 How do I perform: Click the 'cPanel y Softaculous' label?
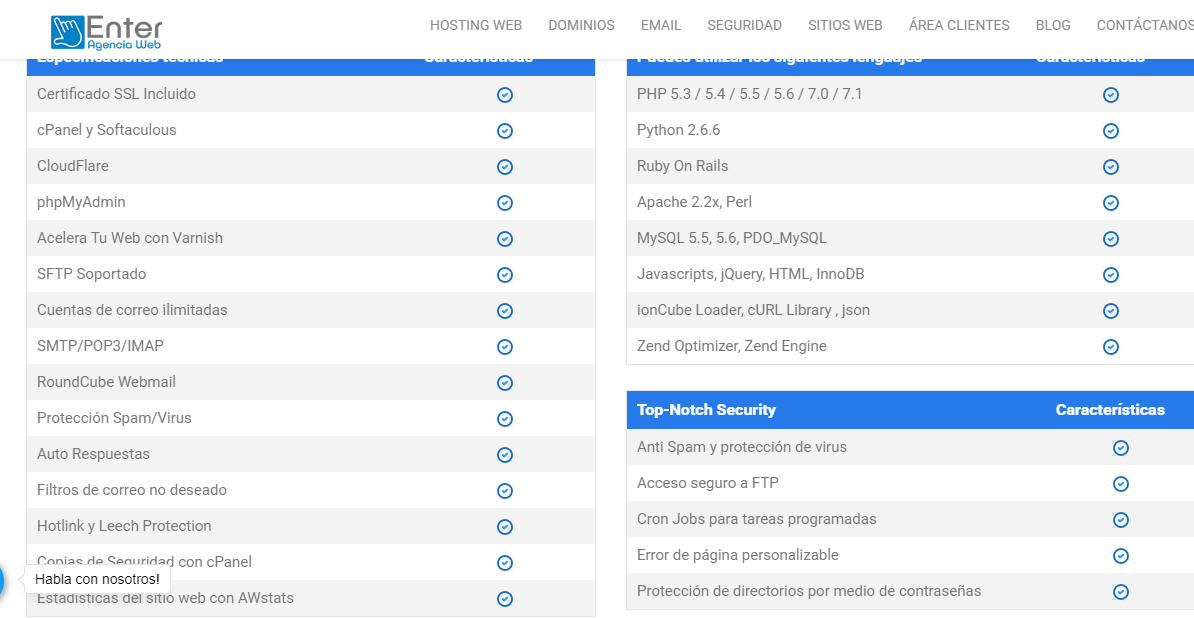pyautogui.click(x=107, y=130)
